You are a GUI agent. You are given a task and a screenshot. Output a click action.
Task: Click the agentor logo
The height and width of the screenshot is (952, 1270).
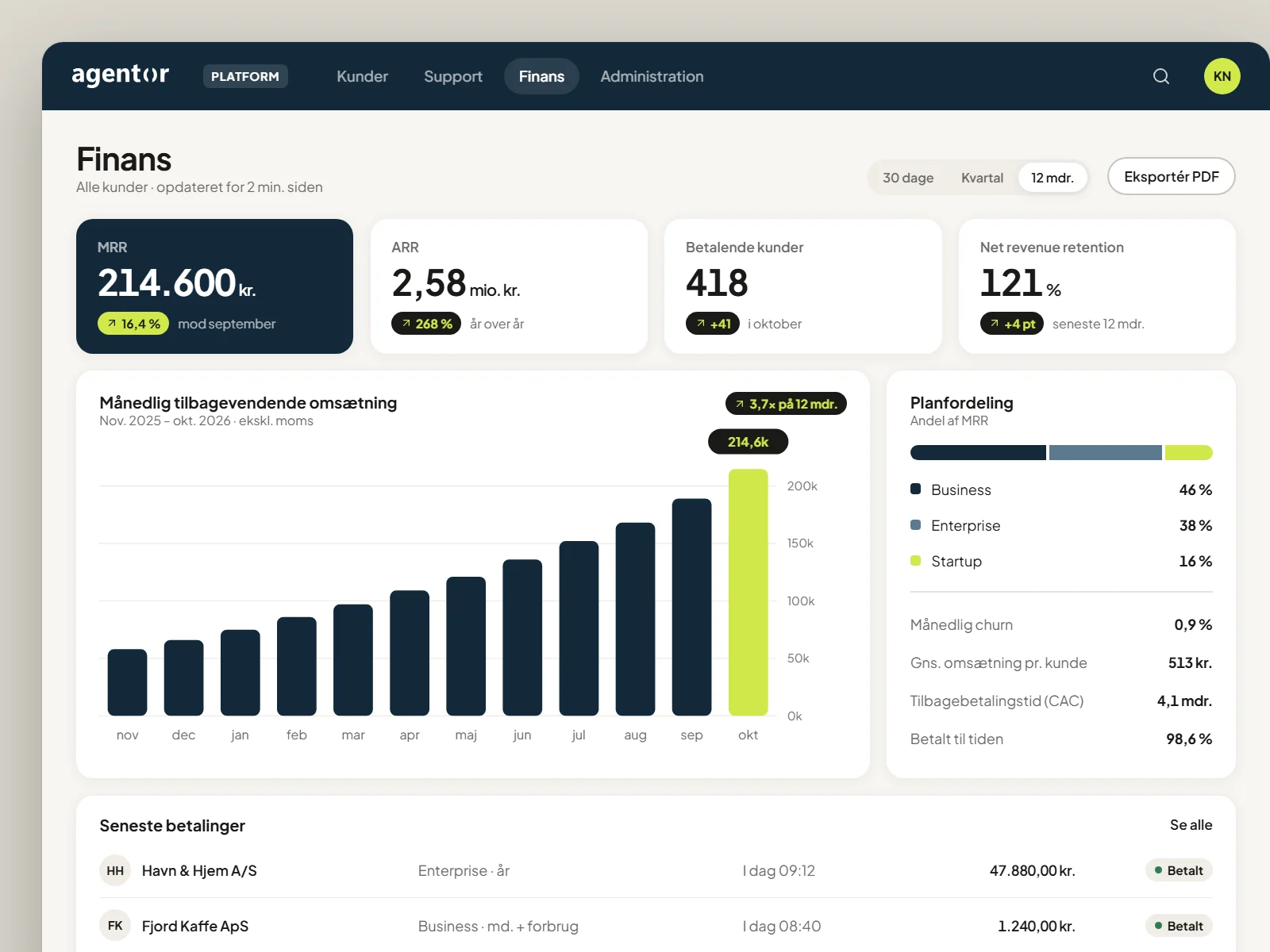click(x=121, y=75)
